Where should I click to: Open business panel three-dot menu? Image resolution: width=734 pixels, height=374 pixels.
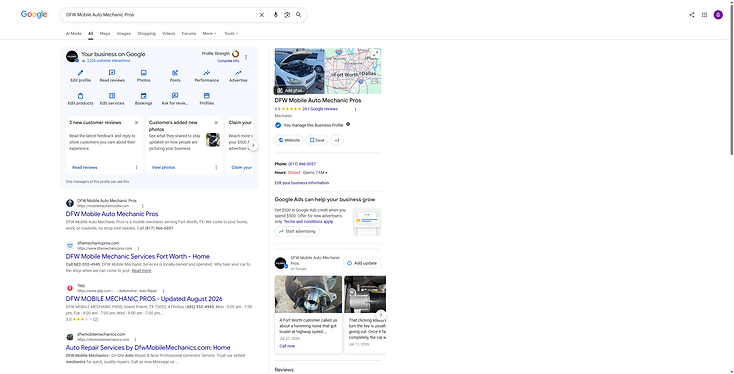coord(246,58)
